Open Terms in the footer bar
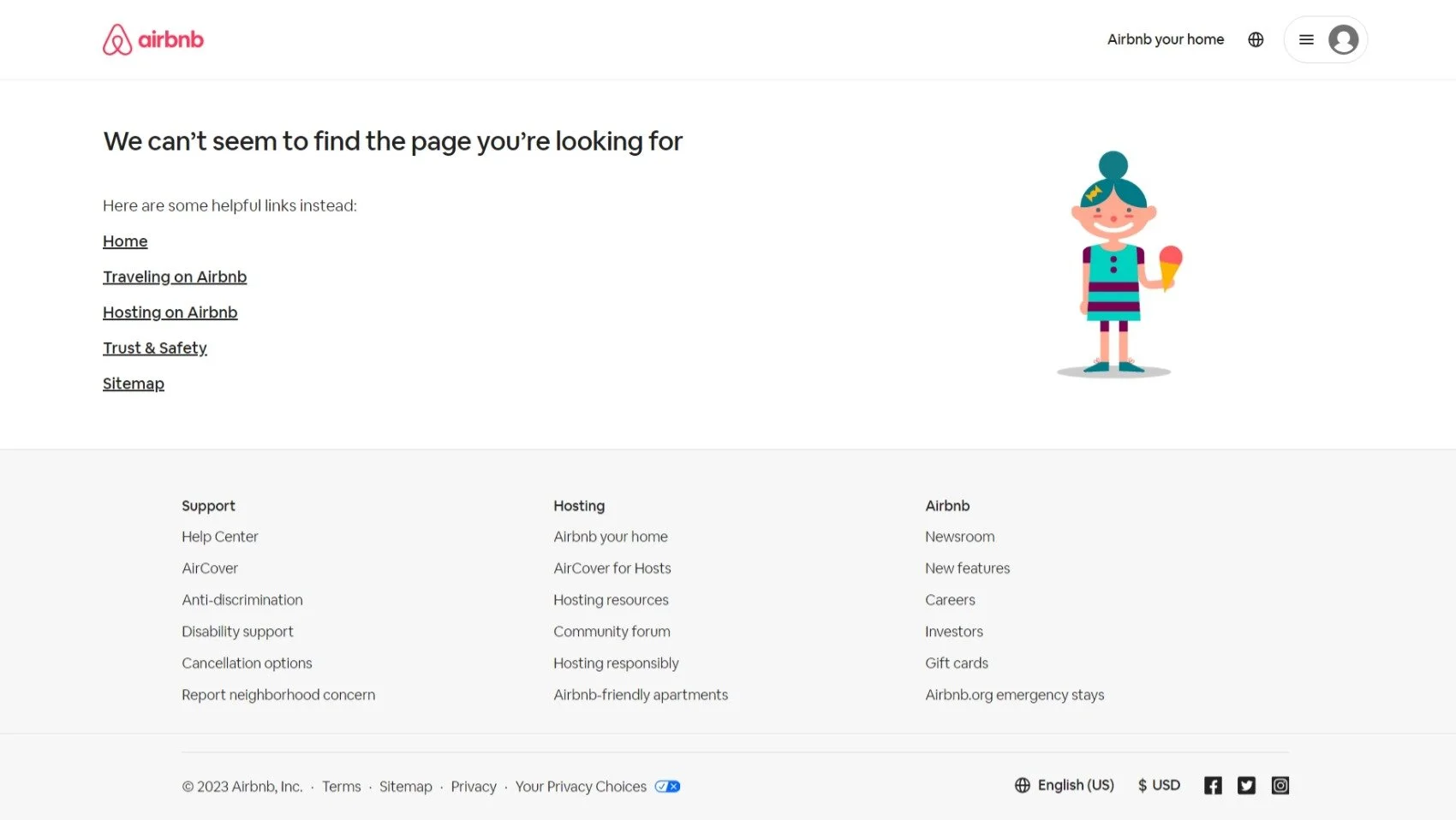 pos(342,787)
